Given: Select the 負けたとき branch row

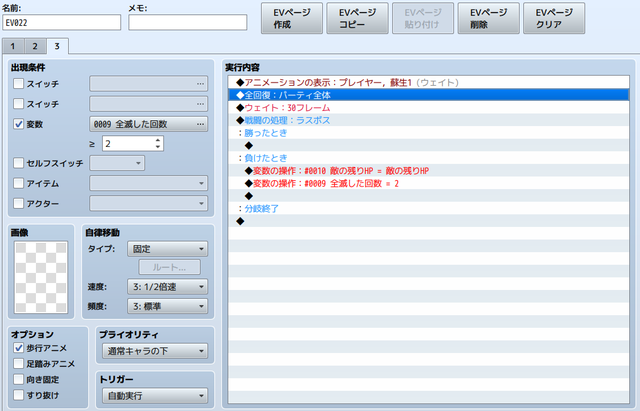Looking at the screenshot, I should tap(429, 158).
